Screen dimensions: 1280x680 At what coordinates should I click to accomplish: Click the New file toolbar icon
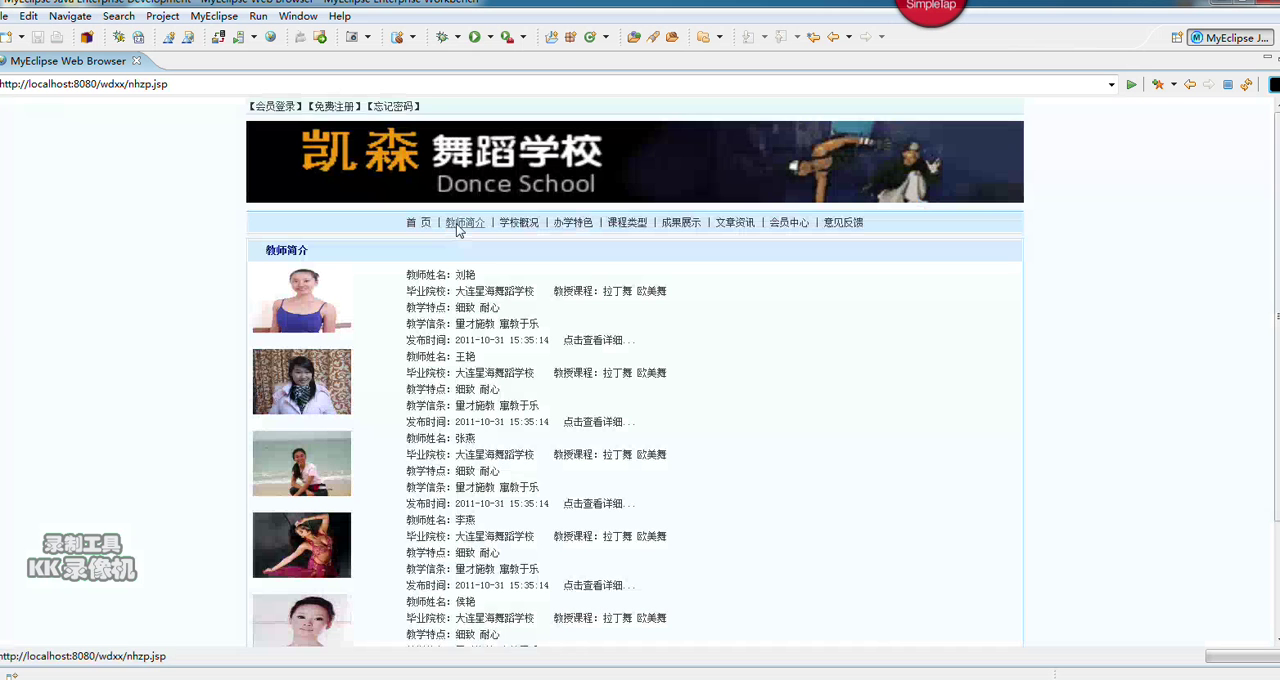point(6,37)
